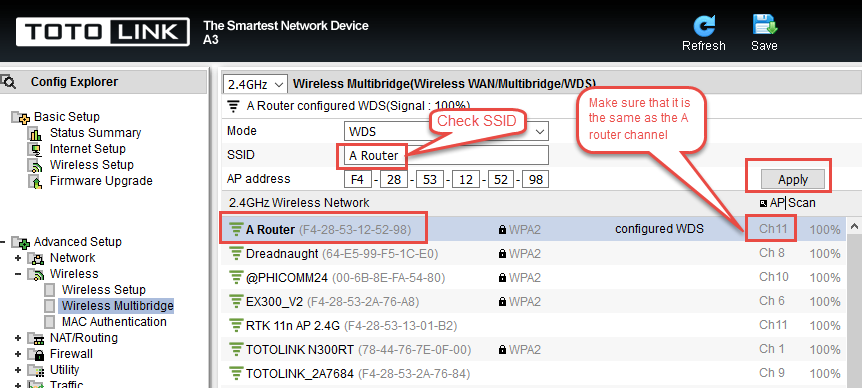Select the TOTOLINK N300RT network row
The width and height of the screenshot is (862, 388).
tap(534, 350)
